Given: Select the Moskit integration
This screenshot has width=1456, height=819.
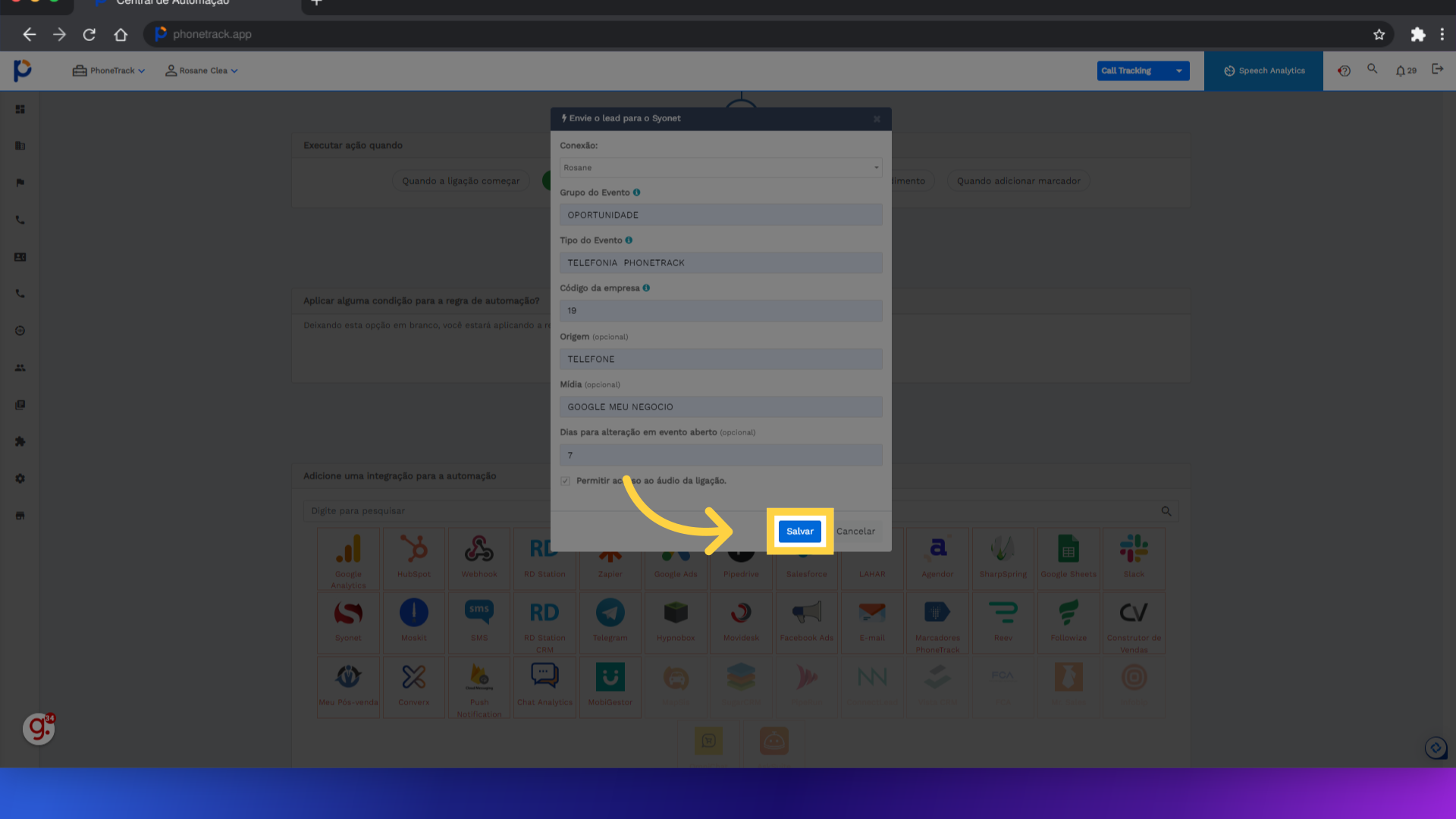Looking at the screenshot, I should tap(414, 623).
